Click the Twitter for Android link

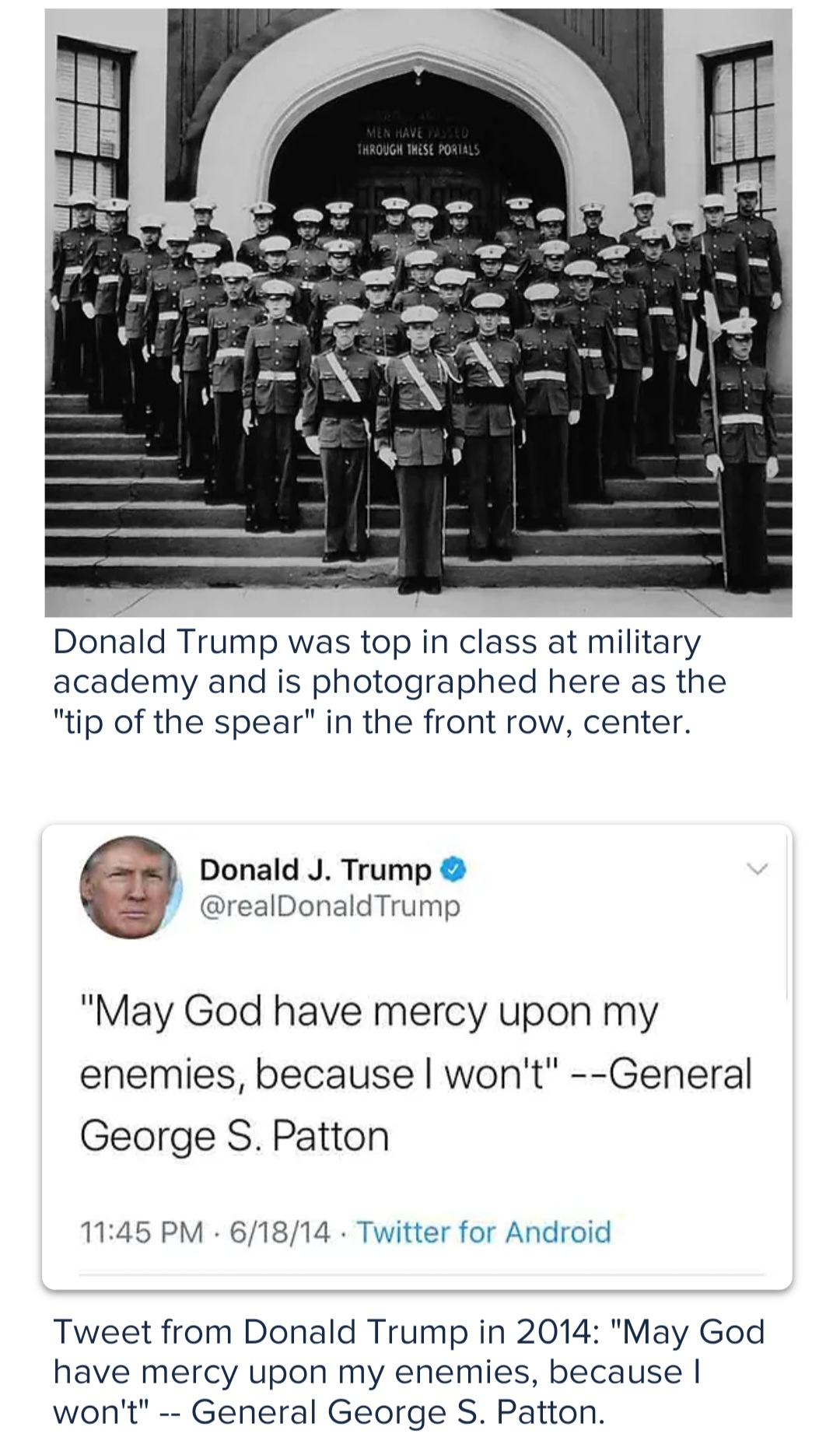[x=483, y=1232]
